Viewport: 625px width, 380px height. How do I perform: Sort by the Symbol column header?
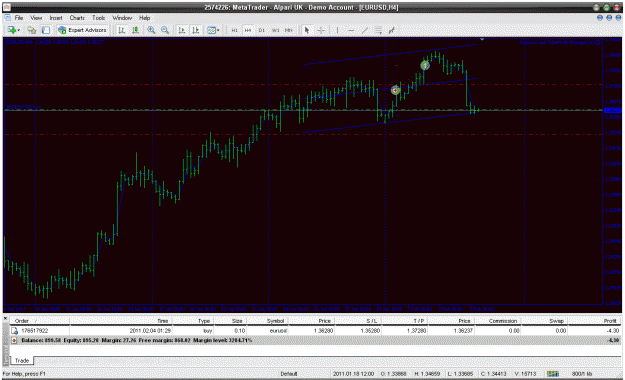coord(275,321)
